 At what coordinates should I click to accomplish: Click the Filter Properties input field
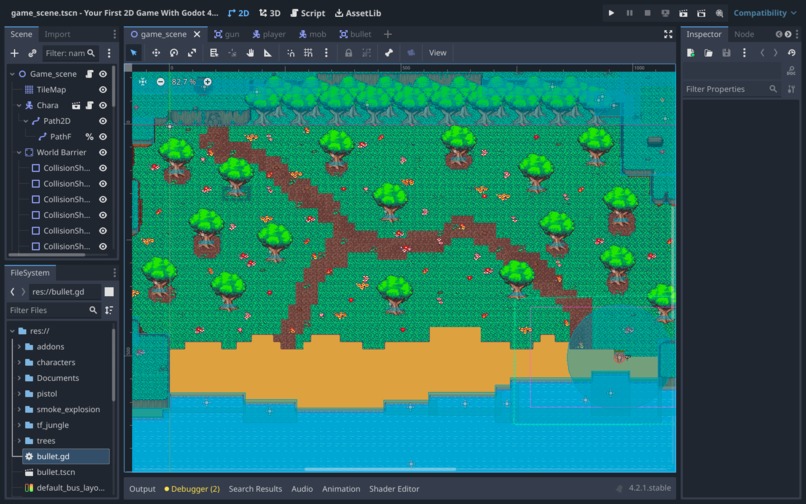(731, 89)
